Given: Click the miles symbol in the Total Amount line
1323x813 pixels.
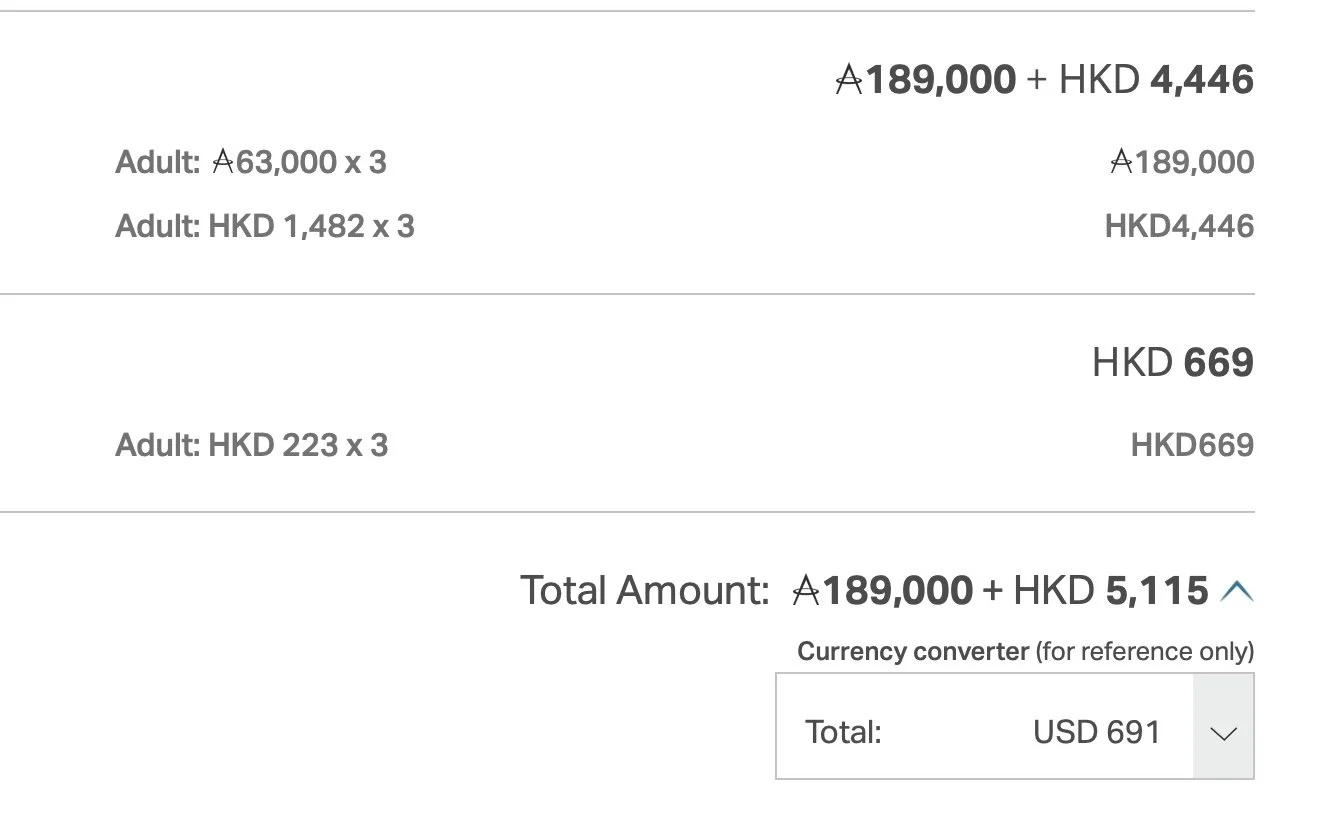Looking at the screenshot, I should [x=806, y=591].
